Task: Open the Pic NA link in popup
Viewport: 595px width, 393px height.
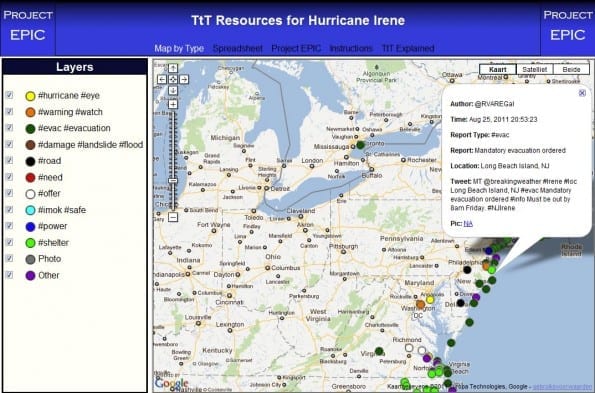Action: [x=468, y=223]
